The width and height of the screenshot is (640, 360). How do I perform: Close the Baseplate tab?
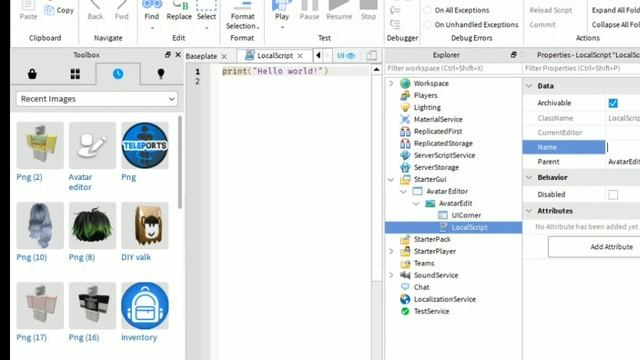[224, 56]
